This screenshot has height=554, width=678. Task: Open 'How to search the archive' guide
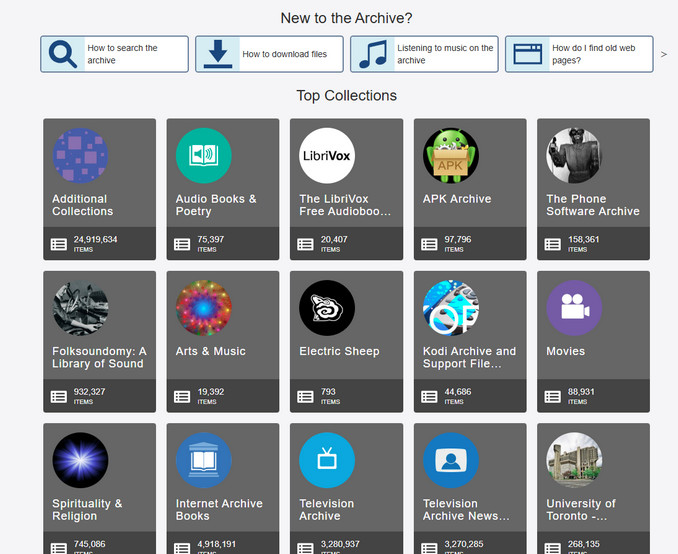pos(115,54)
